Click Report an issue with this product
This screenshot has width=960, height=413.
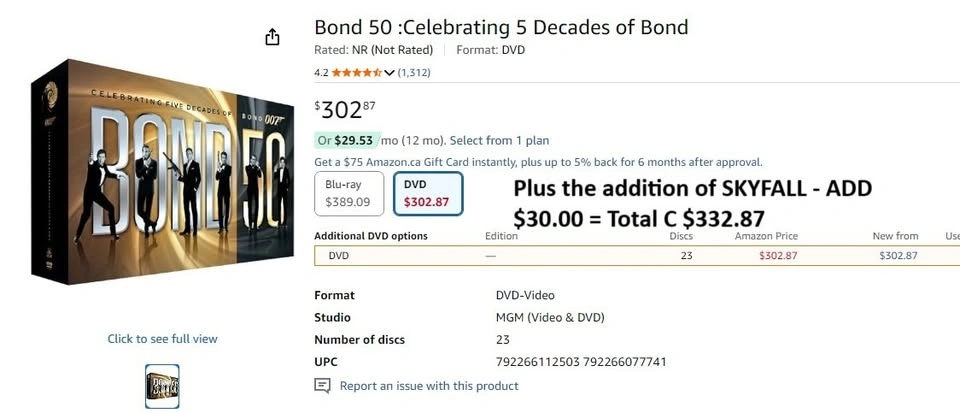[429, 386]
